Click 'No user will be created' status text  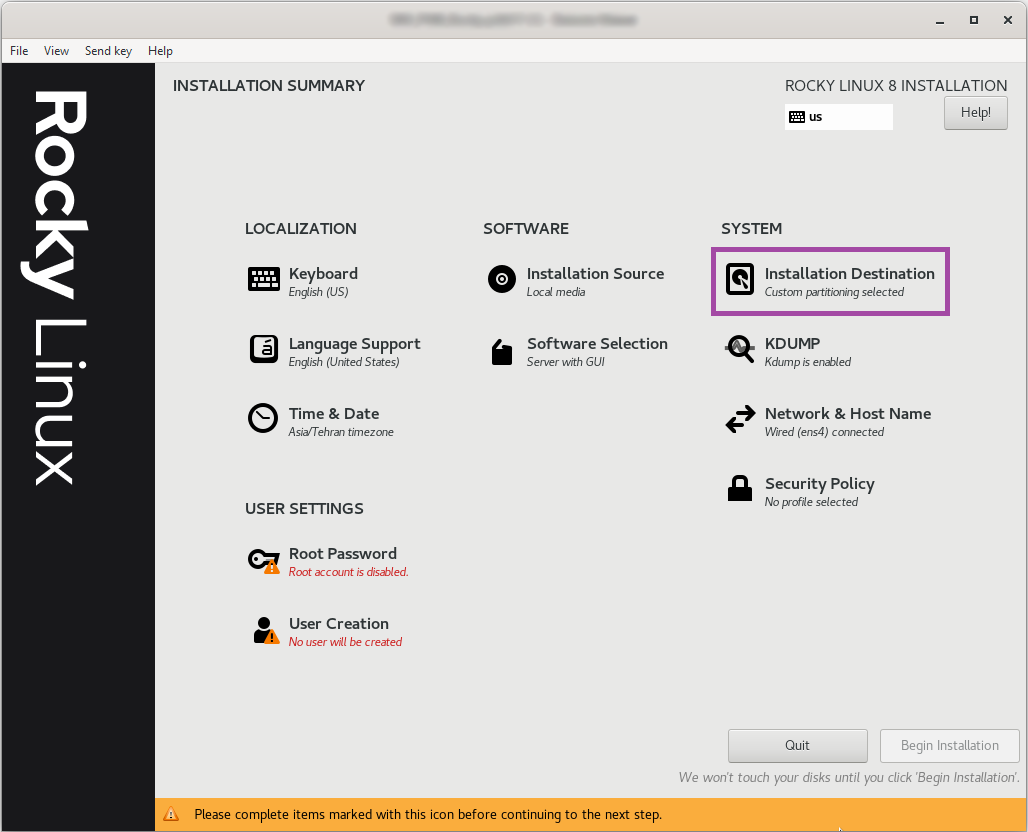click(x=346, y=642)
